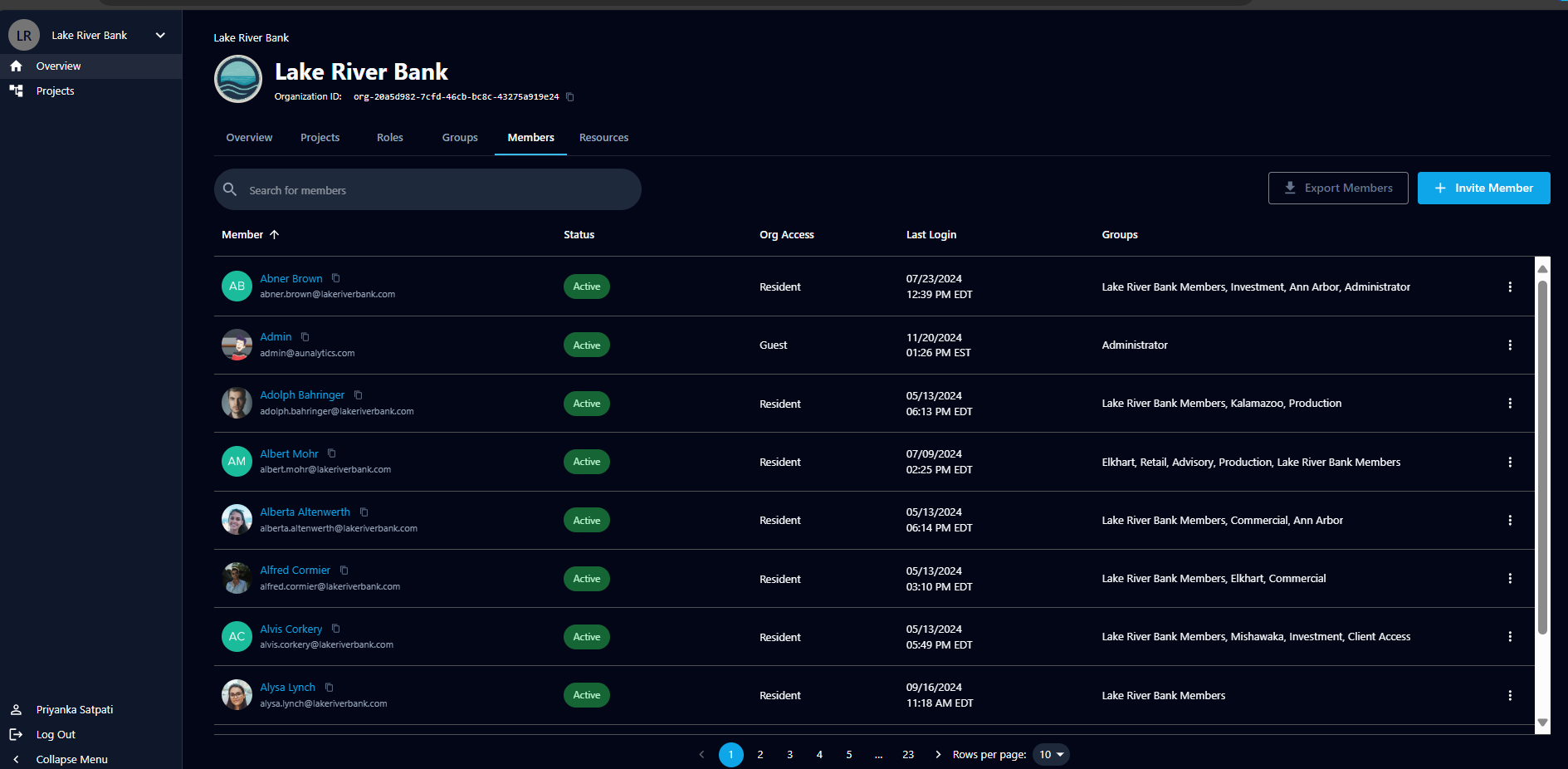
Task: Copy icon beside Adolph Bahringer
Action: click(x=359, y=395)
